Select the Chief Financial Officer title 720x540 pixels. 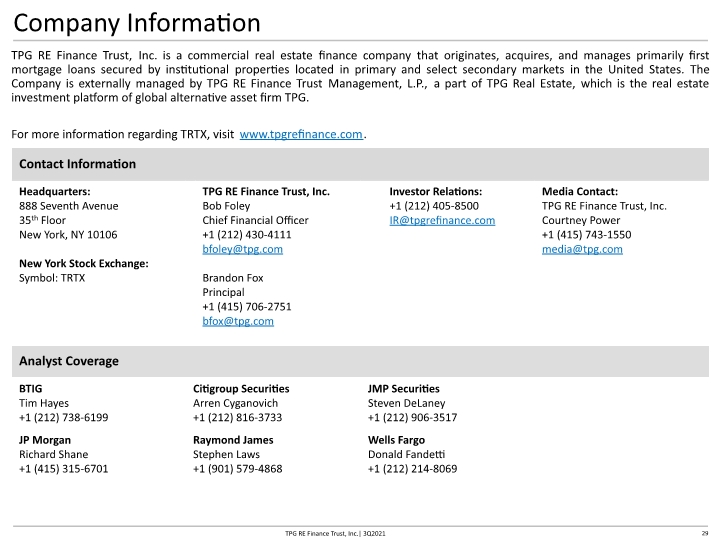[255, 220]
